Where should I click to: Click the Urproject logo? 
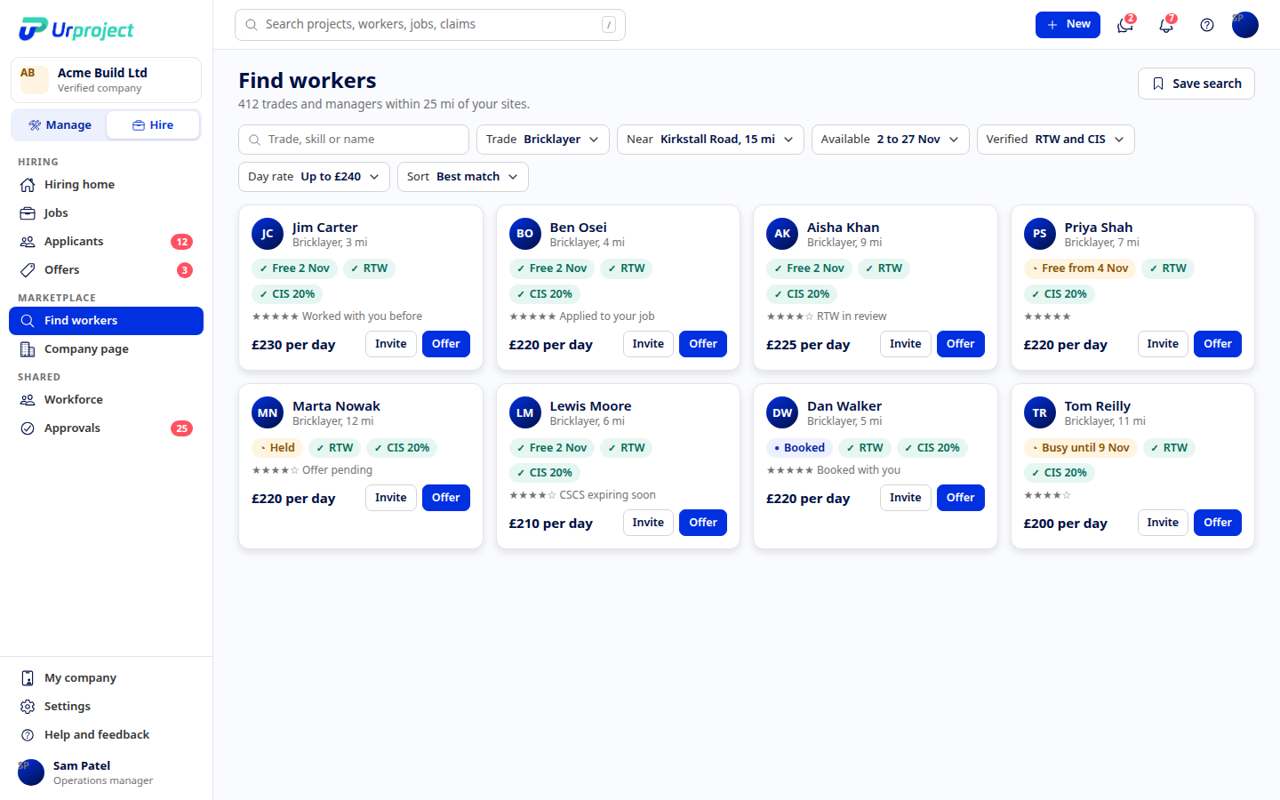pyautogui.click(x=76, y=29)
